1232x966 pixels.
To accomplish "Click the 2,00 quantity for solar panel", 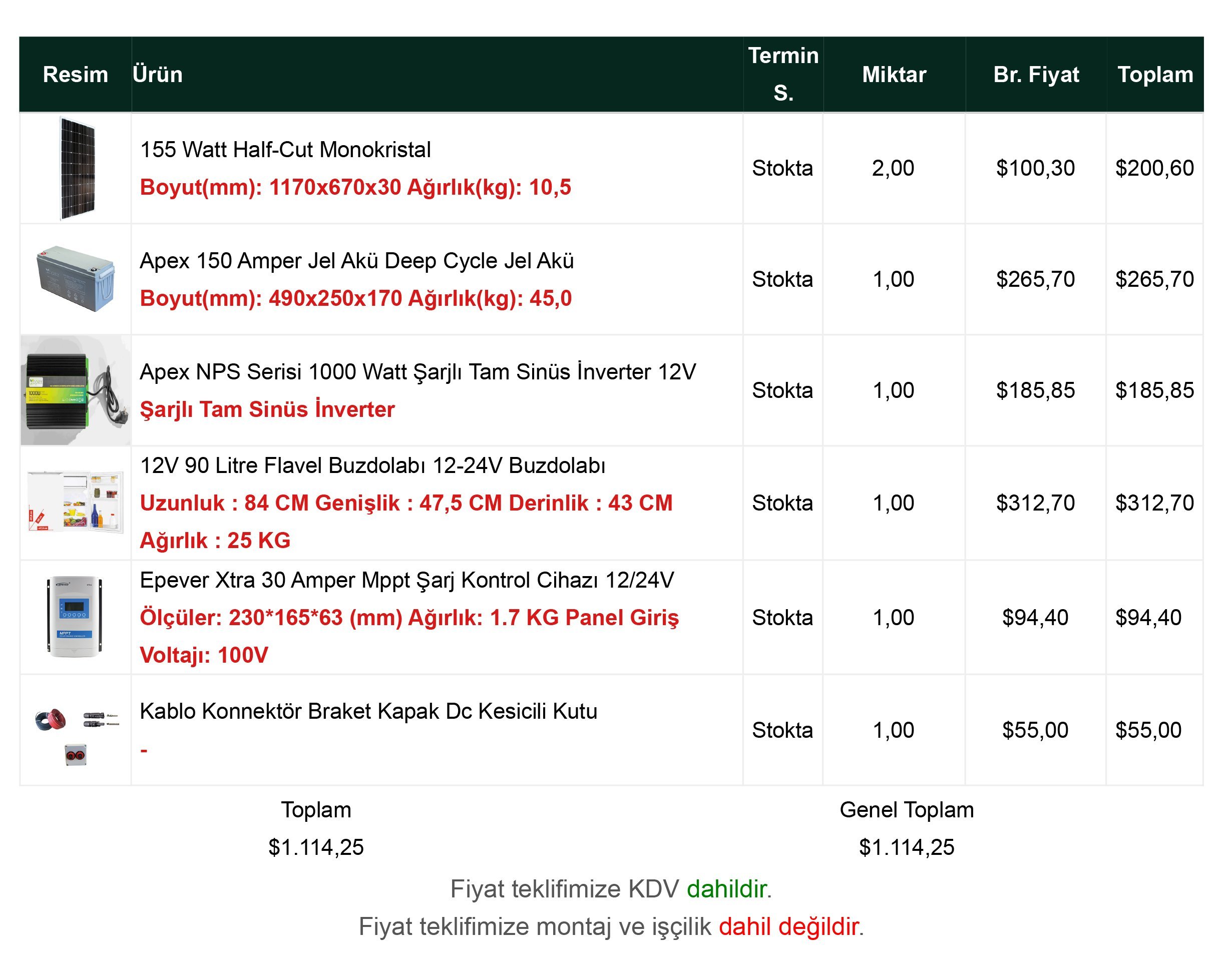I will pos(893,168).
